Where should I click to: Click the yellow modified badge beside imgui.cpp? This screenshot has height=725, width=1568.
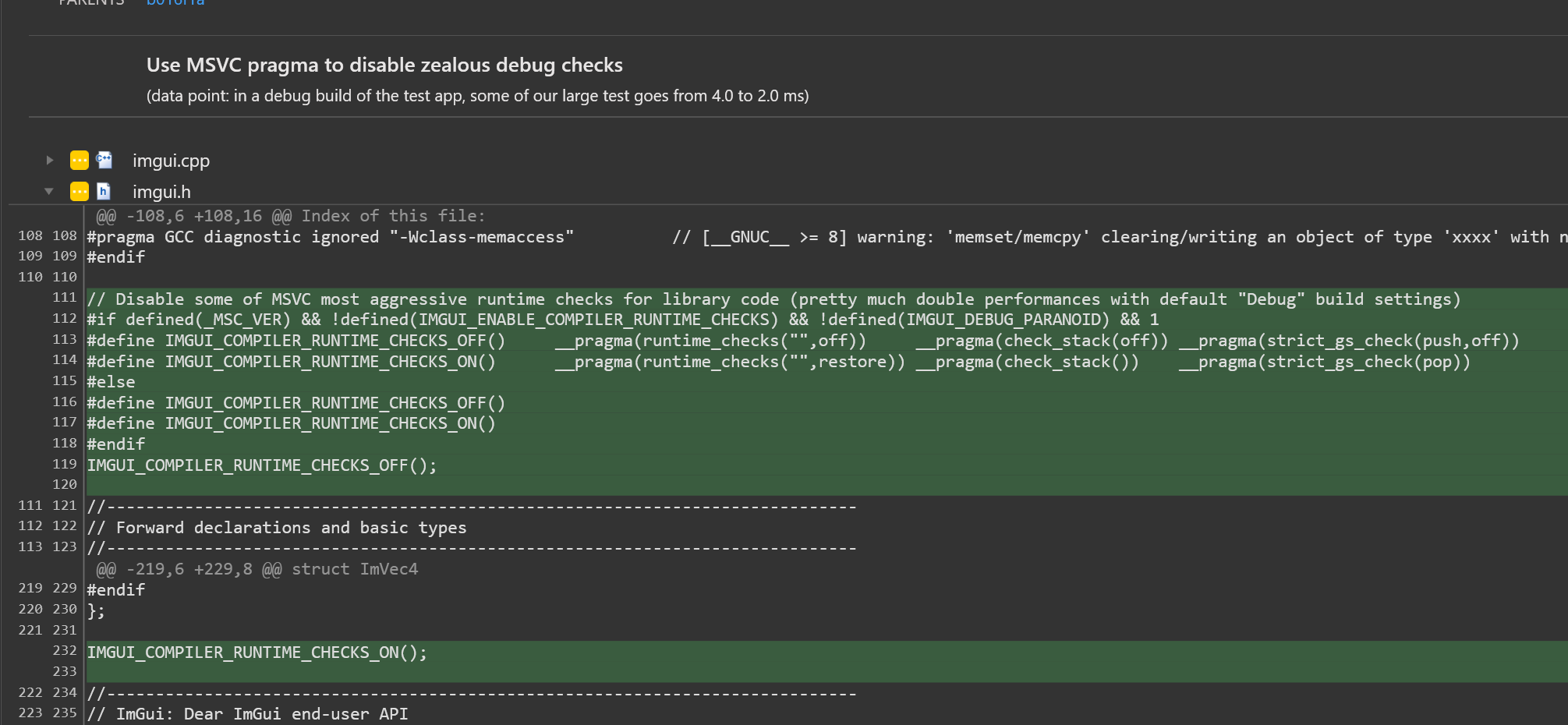coord(80,161)
